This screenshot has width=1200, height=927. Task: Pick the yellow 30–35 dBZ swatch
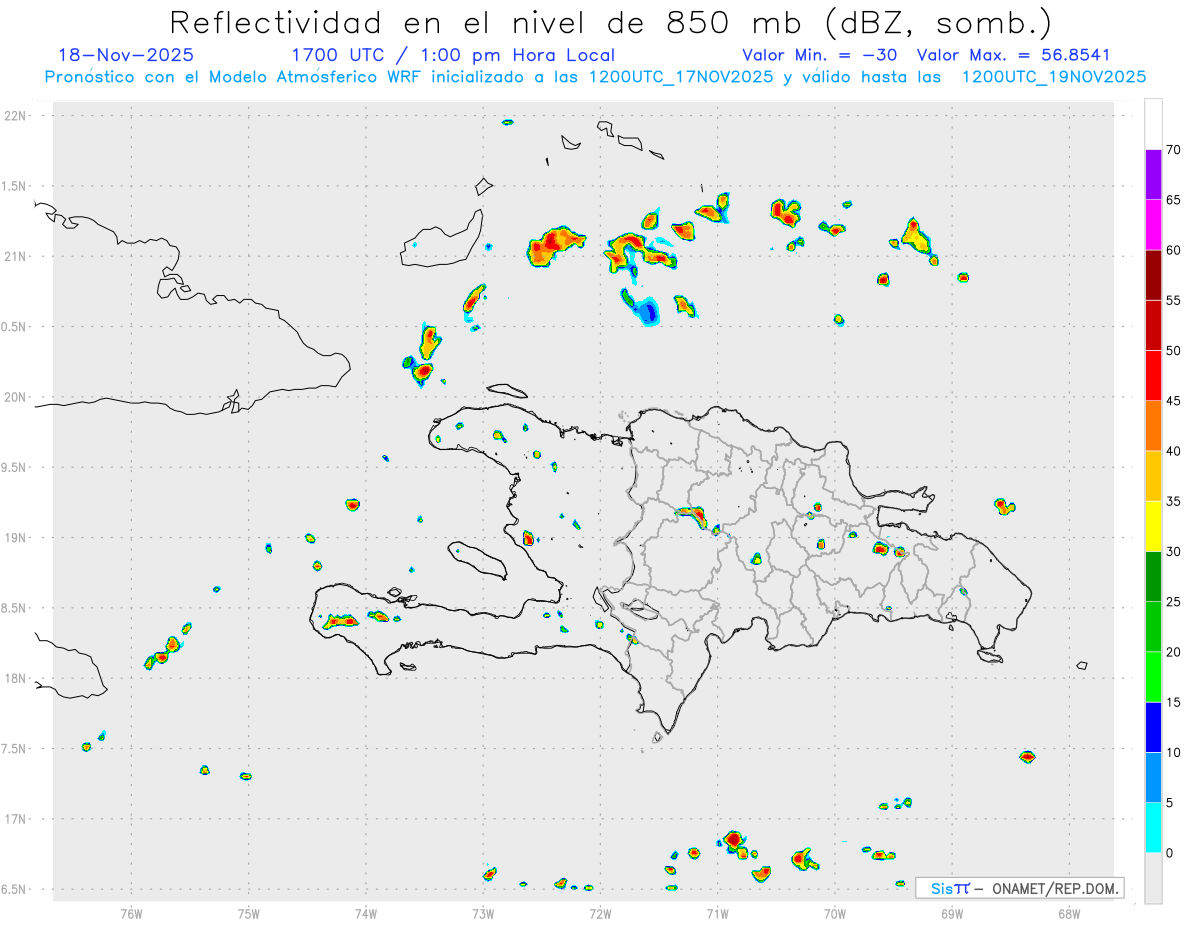click(x=1153, y=527)
